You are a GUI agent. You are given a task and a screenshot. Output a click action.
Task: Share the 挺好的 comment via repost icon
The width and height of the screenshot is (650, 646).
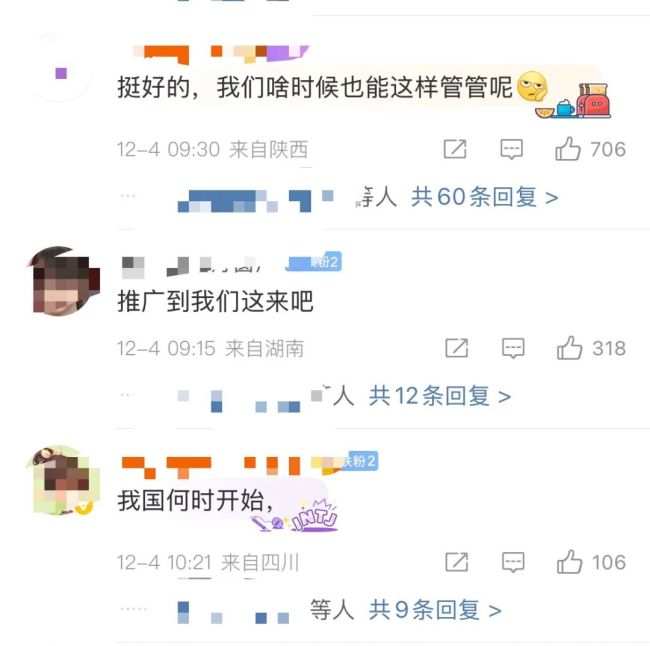(455, 149)
